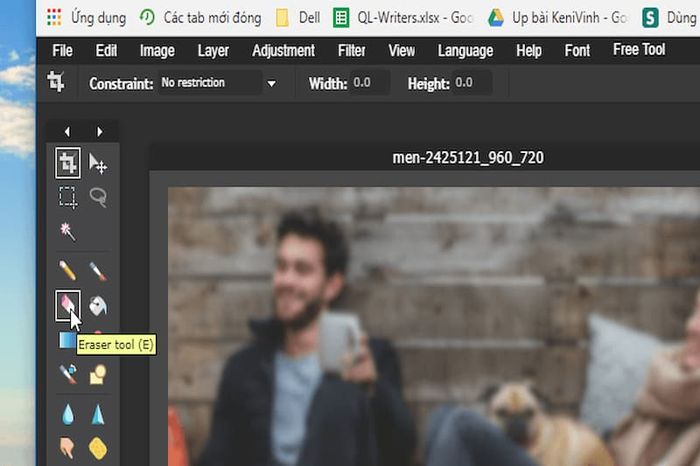Select the Color Replace tool
Screen dimensions: 700x466
pos(68,374)
